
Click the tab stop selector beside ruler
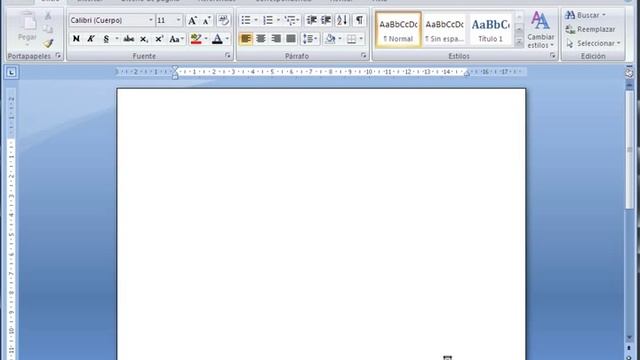[x=11, y=73]
